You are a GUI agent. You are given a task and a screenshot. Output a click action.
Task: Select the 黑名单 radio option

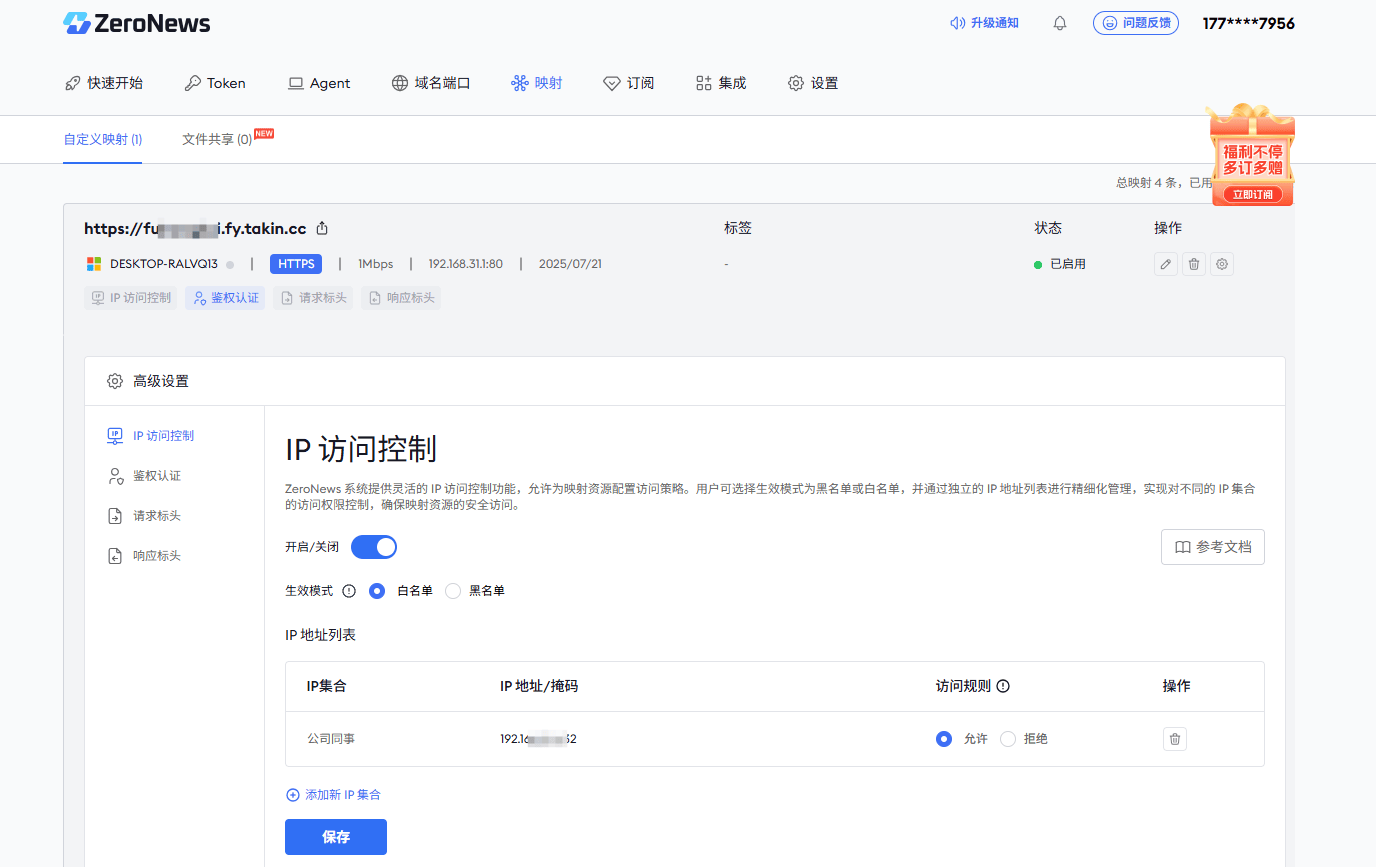pyautogui.click(x=453, y=591)
